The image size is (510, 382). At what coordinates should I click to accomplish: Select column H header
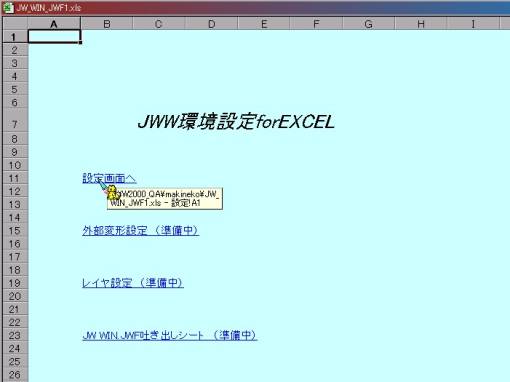[x=421, y=24]
